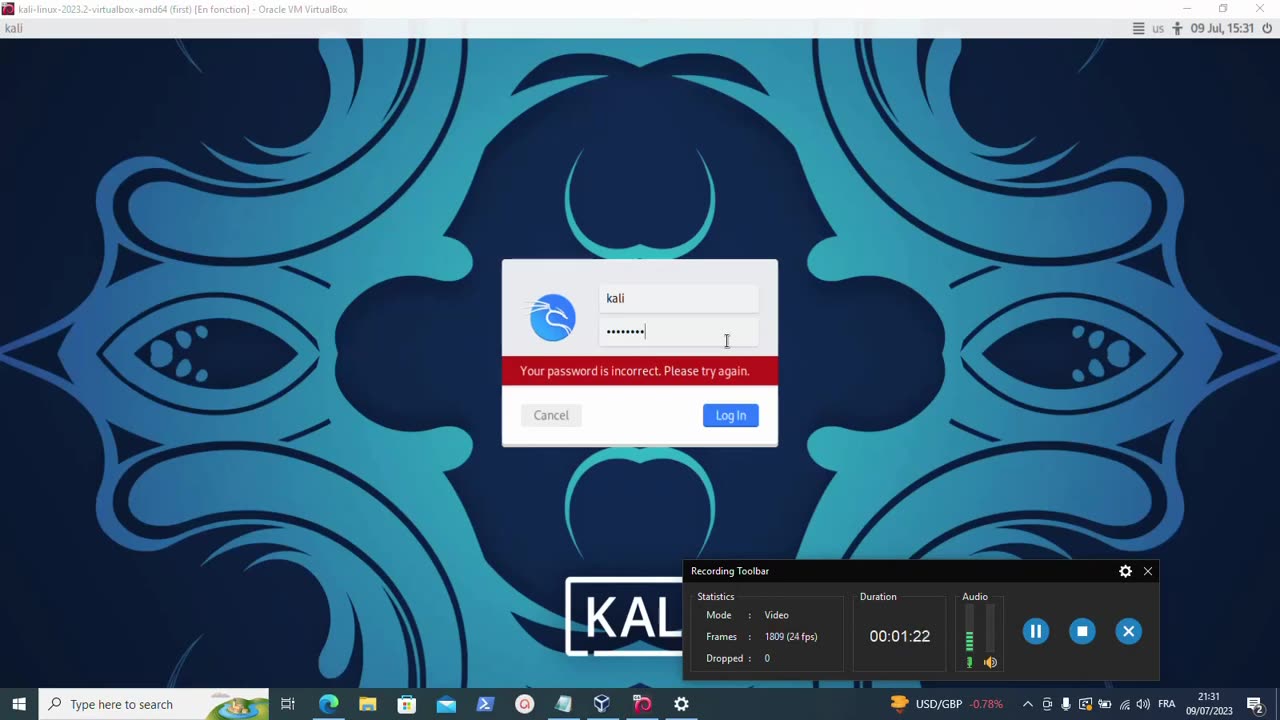The image size is (1280, 720).
Task: Focus the password field with dots
Action: 679,332
